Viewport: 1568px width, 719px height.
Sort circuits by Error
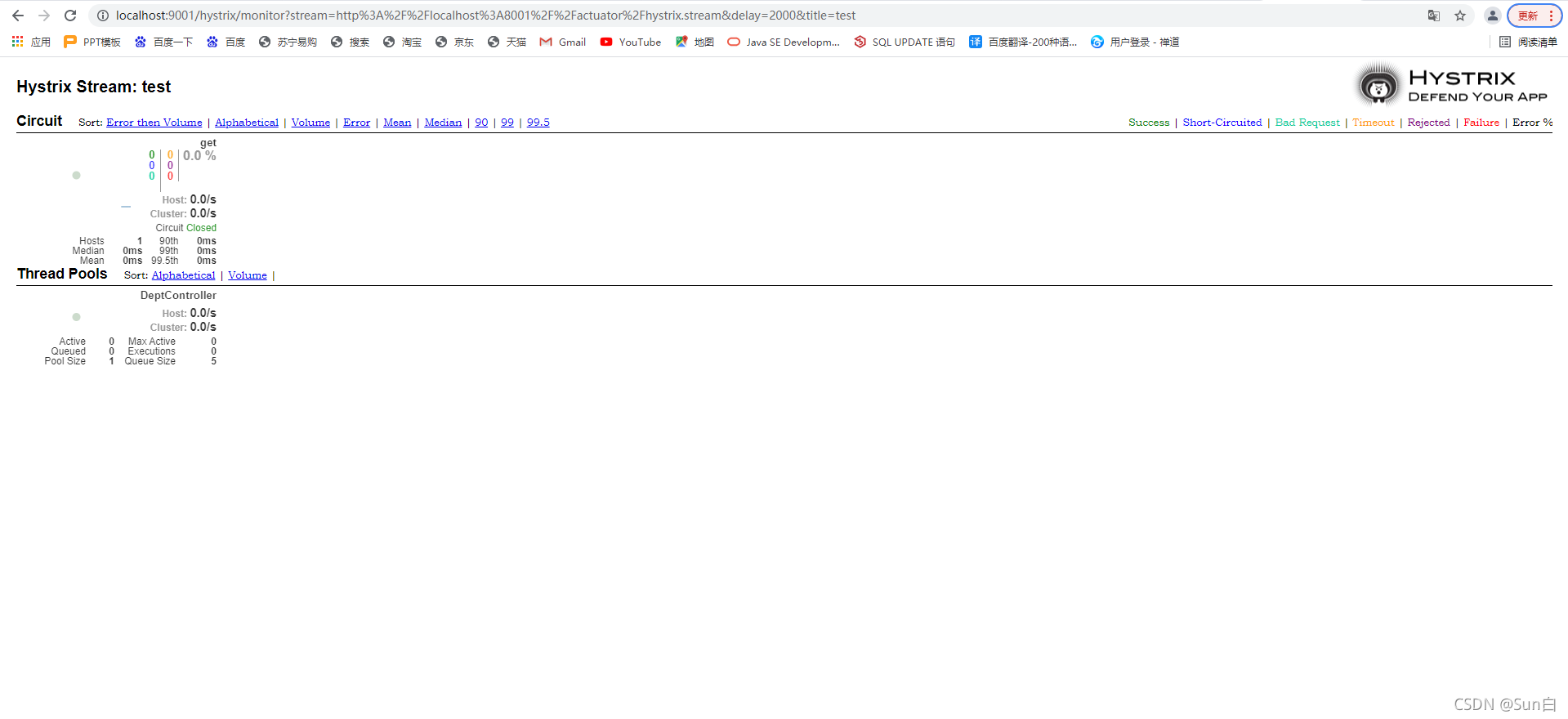coord(356,123)
